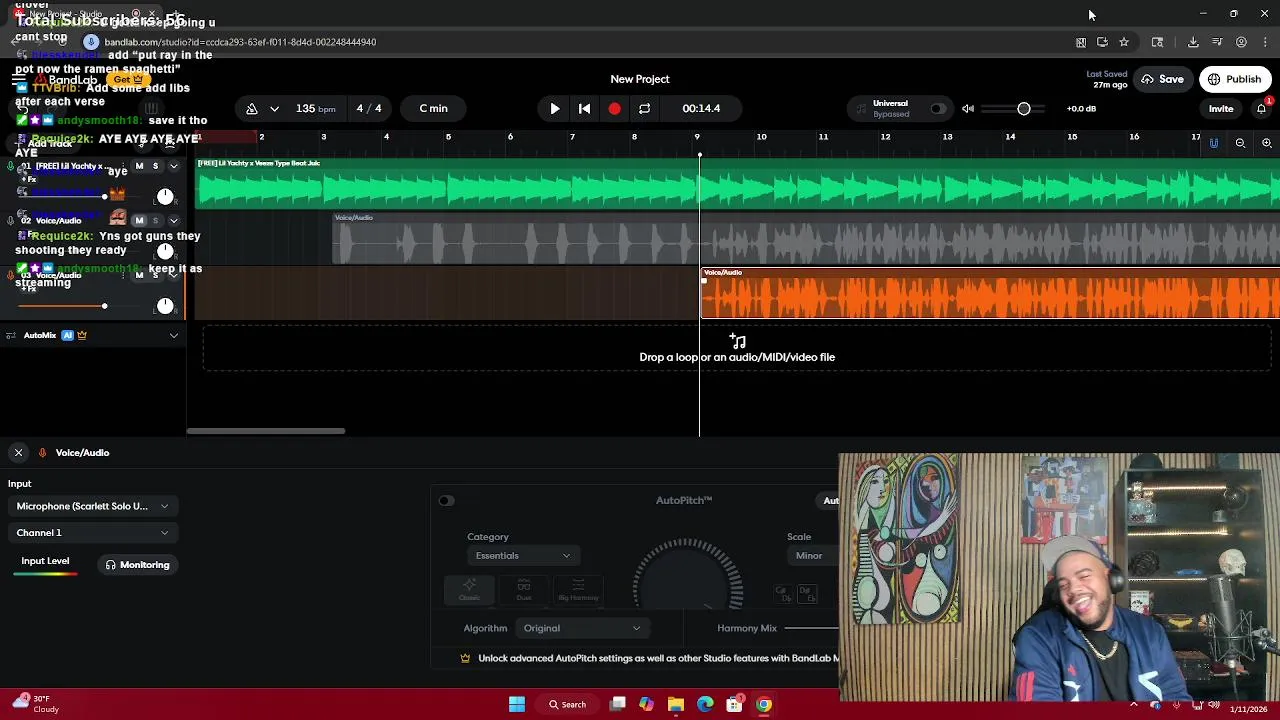Change the 4 / 4 time signature

coord(369,108)
